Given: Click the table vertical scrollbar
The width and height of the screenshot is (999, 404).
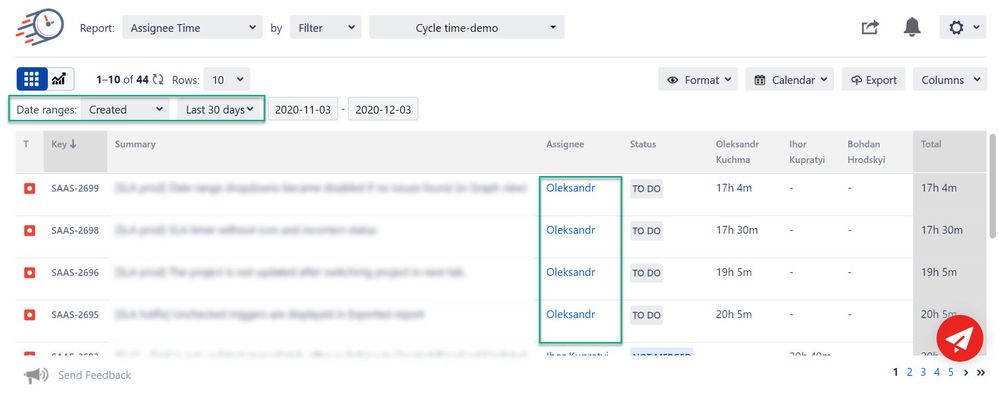Looking at the screenshot, I should pos(993,185).
